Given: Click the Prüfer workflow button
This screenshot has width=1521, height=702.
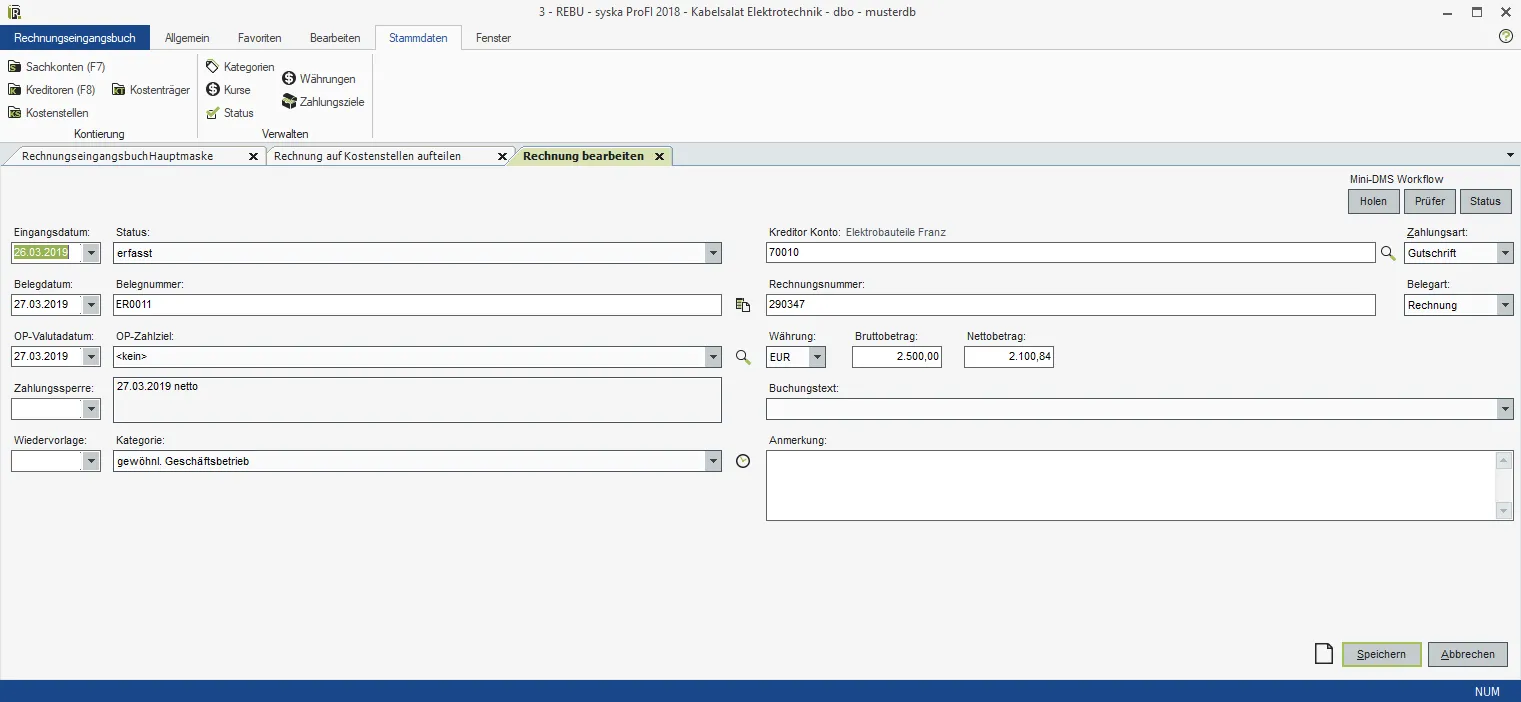Looking at the screenshot, I should [1430, 201].
